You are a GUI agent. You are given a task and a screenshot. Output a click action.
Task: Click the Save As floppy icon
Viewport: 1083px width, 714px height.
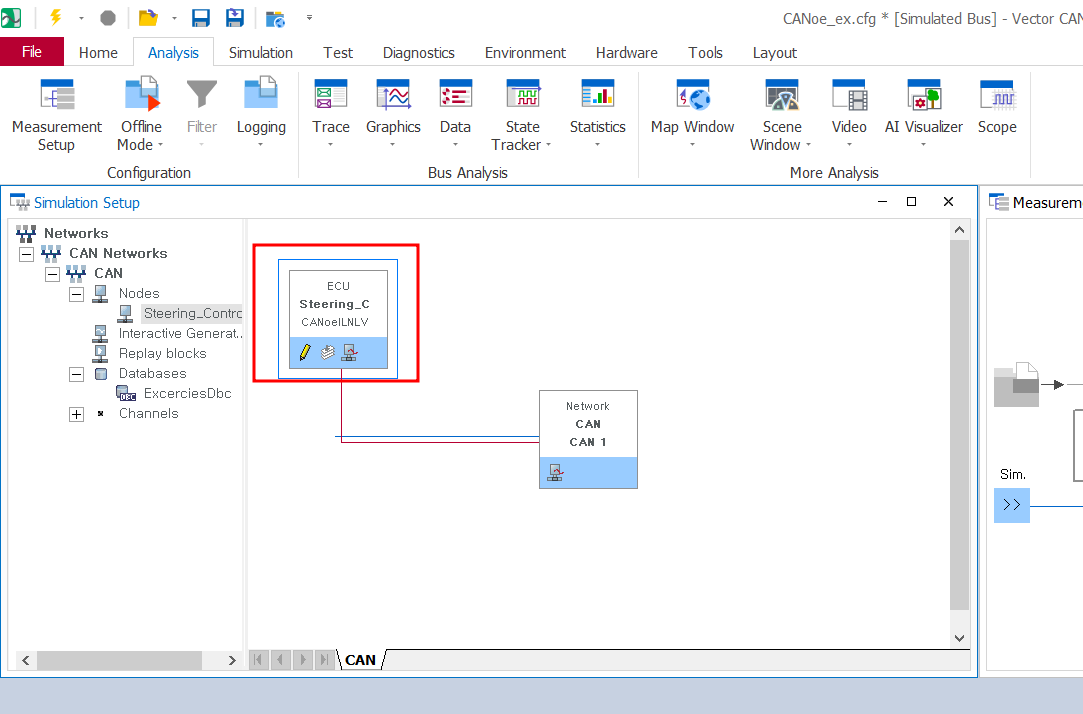(235, 18)
